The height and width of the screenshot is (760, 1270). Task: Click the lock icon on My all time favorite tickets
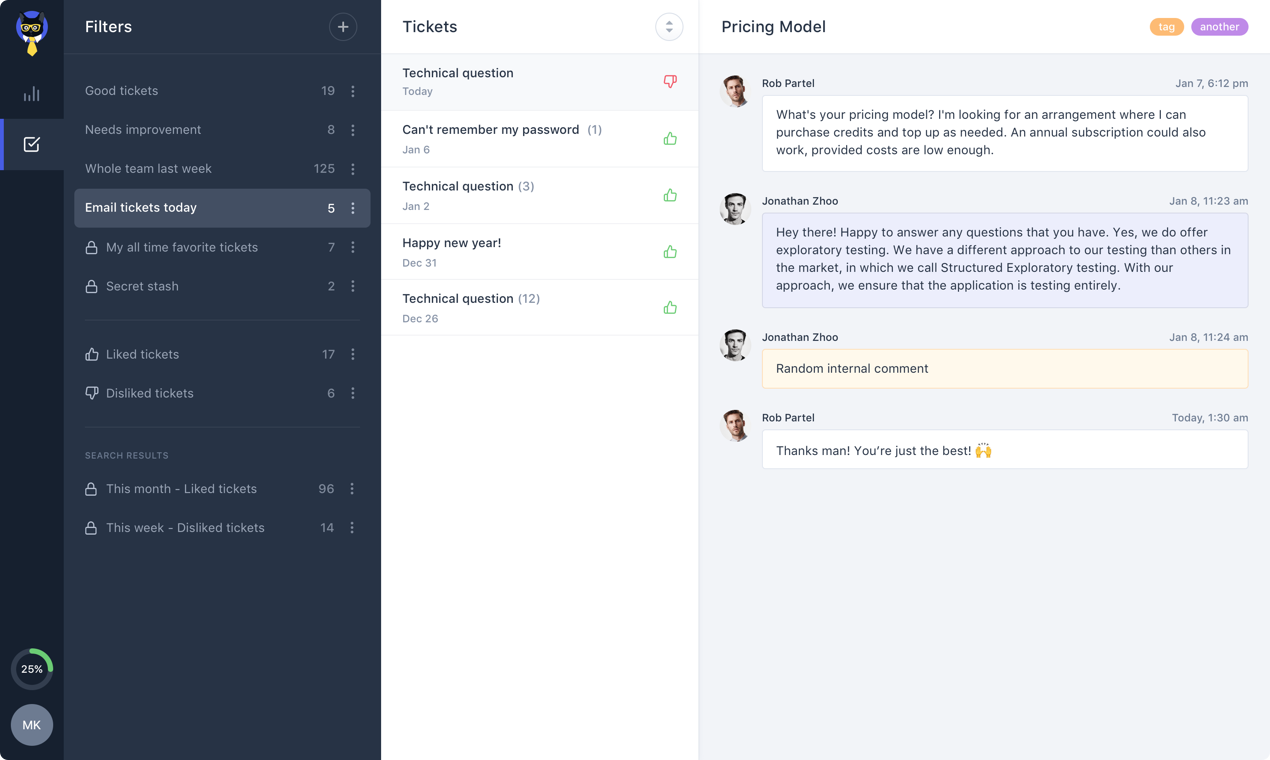point(91,247)
